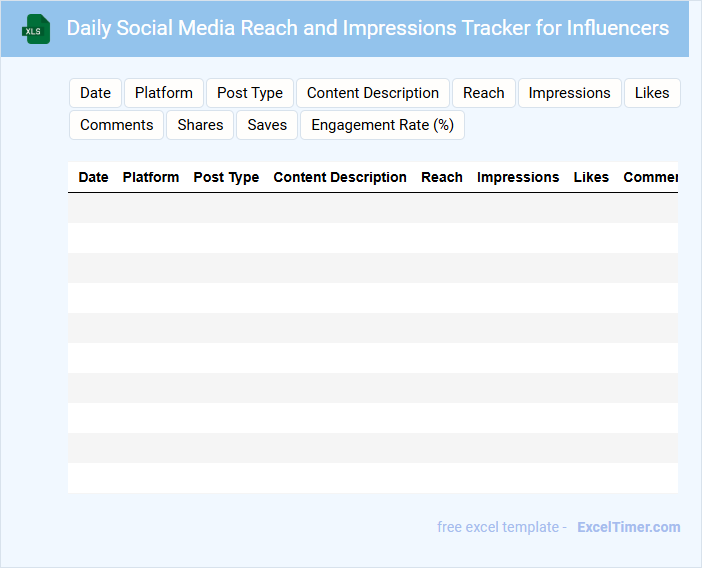Click the Impressions table column header

518,177
